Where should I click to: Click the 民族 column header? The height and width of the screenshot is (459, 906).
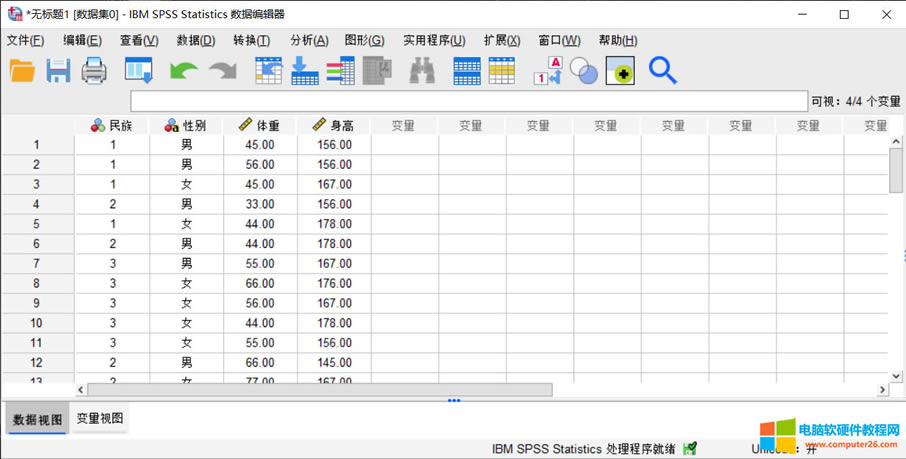[x=112, y=126]
